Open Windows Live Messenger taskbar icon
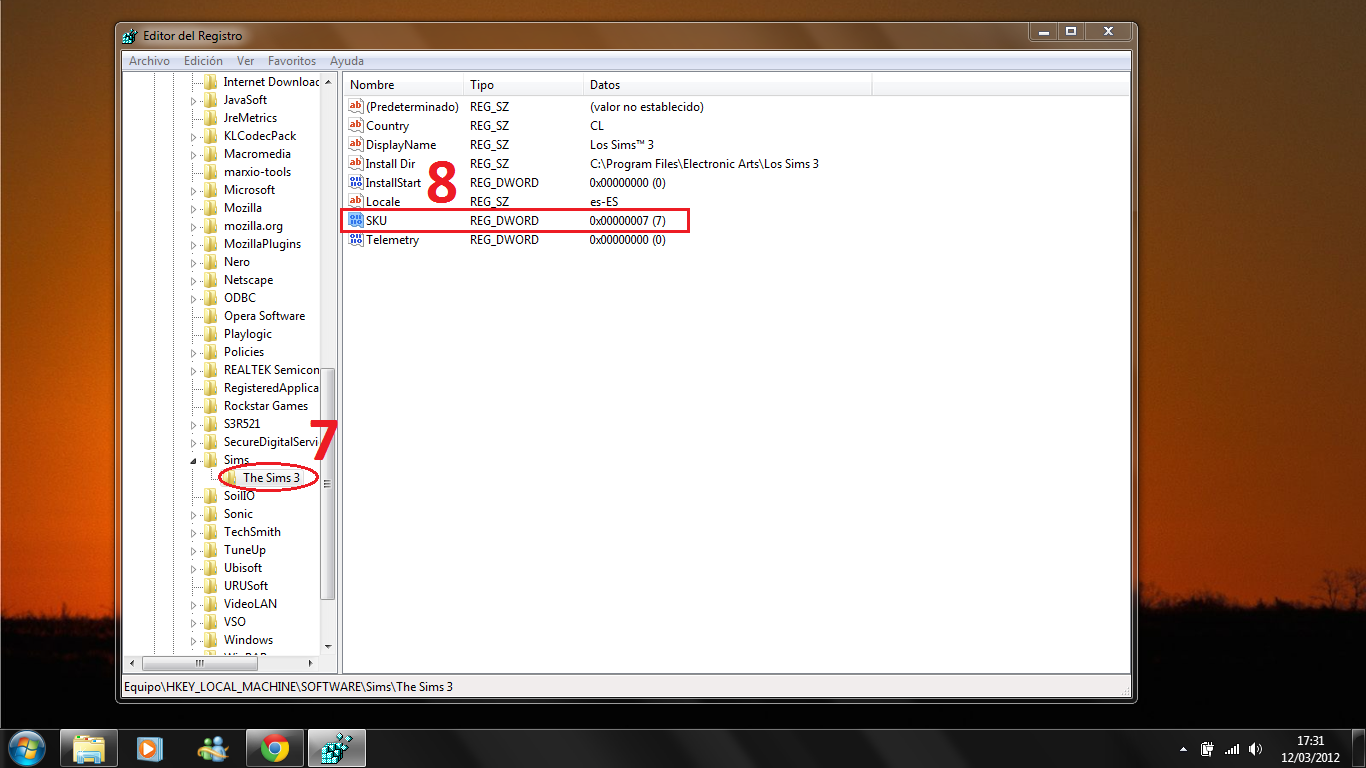The height and width of the screenshot is (768, 1366). pyautogui.click(x=213, y=748)
